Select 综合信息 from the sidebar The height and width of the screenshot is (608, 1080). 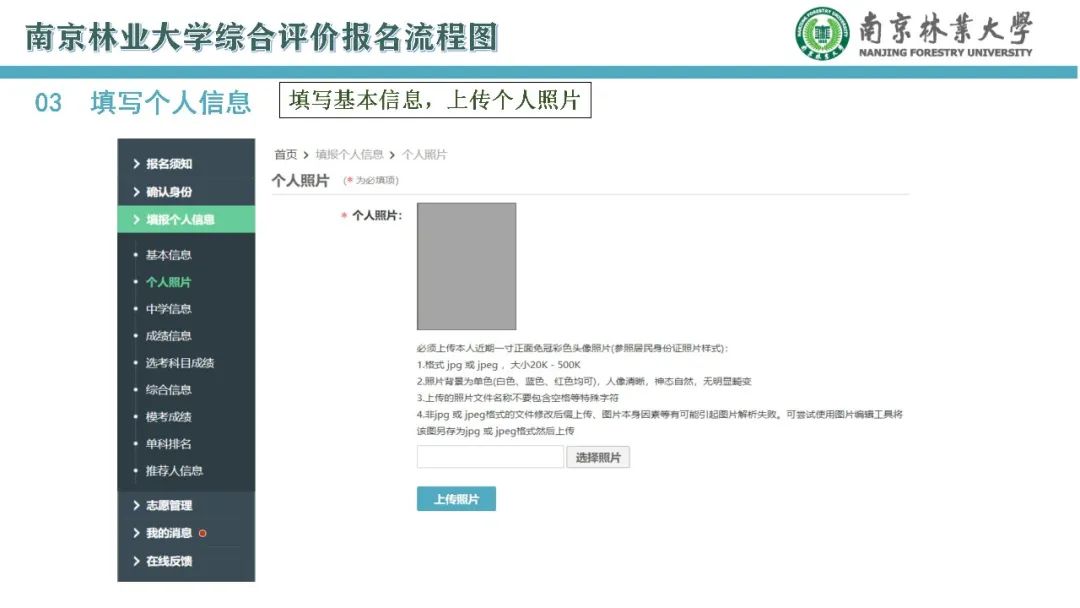[x=168, y=390]
